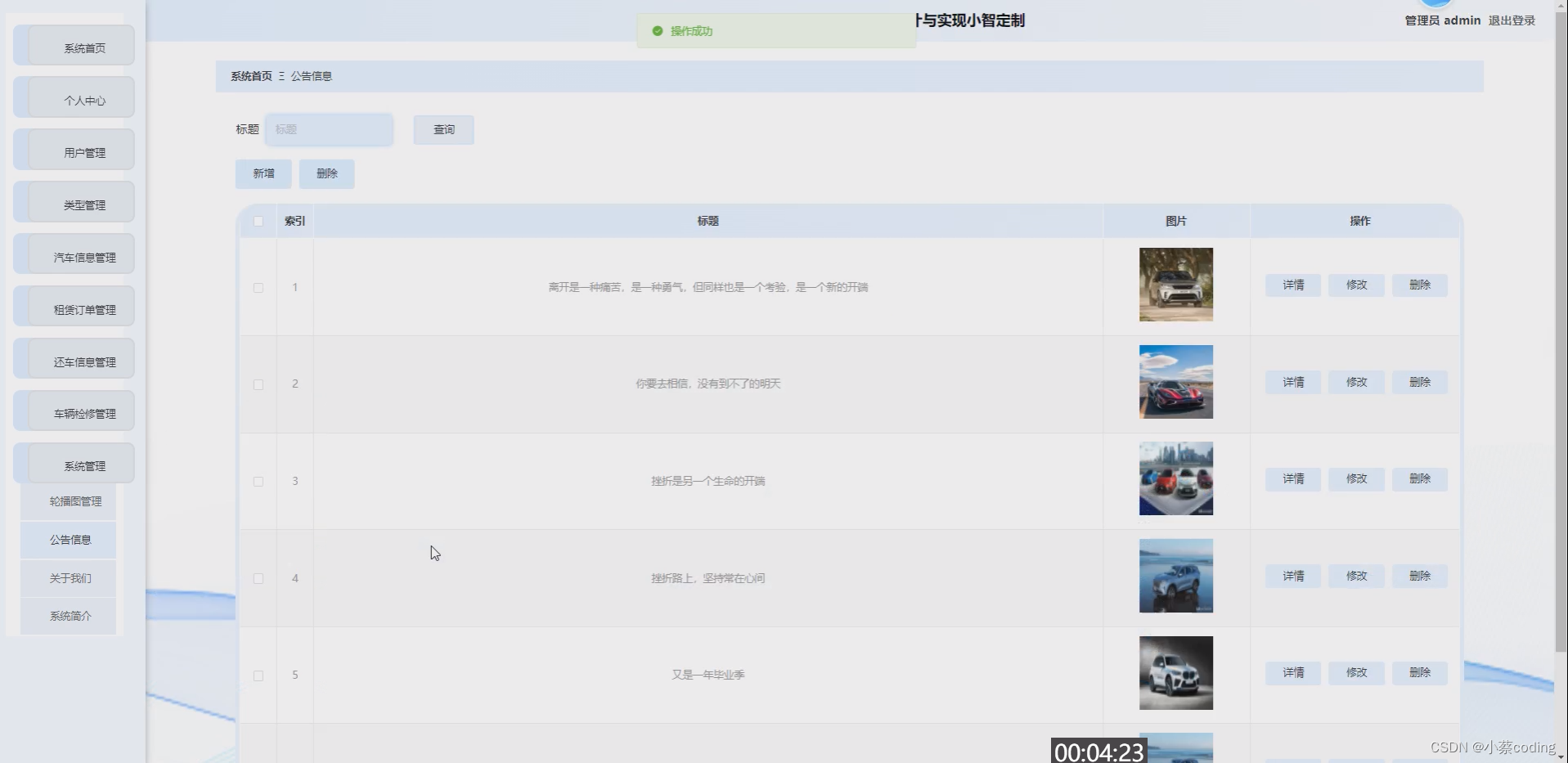Click title text 你要去相信,没有到不了的明天
The image size is (1568, 763).
(x=708, y=384)
